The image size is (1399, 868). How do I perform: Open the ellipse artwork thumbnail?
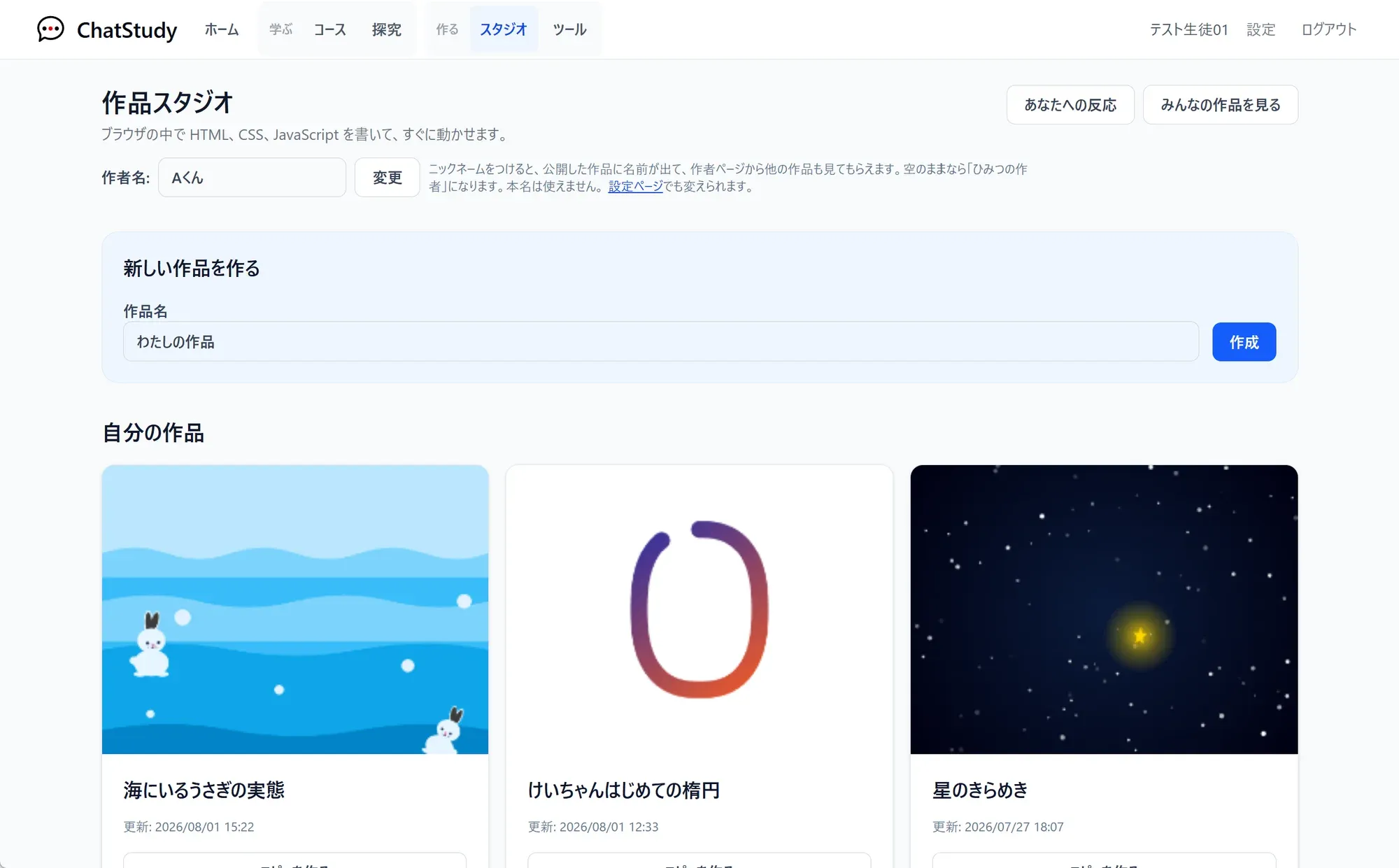pyautogui.click(x=699, y=609)
